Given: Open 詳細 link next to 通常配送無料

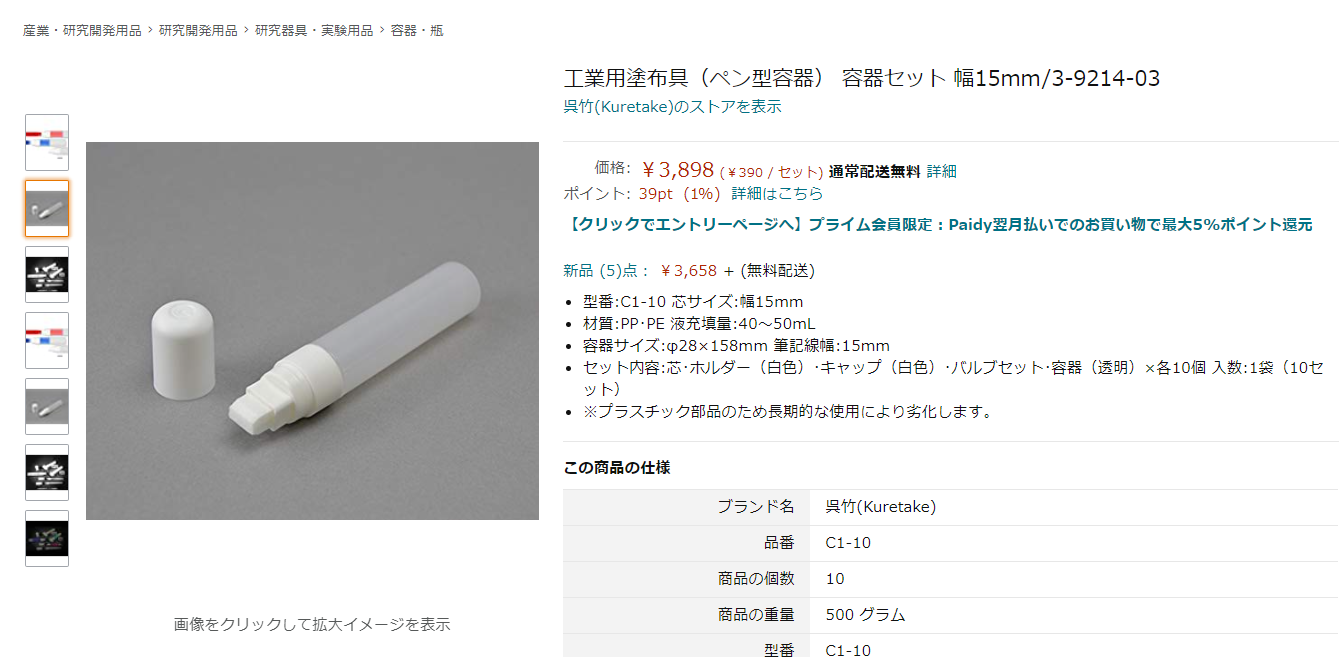Looking at the screenshot, I should [x=942, y=171].
